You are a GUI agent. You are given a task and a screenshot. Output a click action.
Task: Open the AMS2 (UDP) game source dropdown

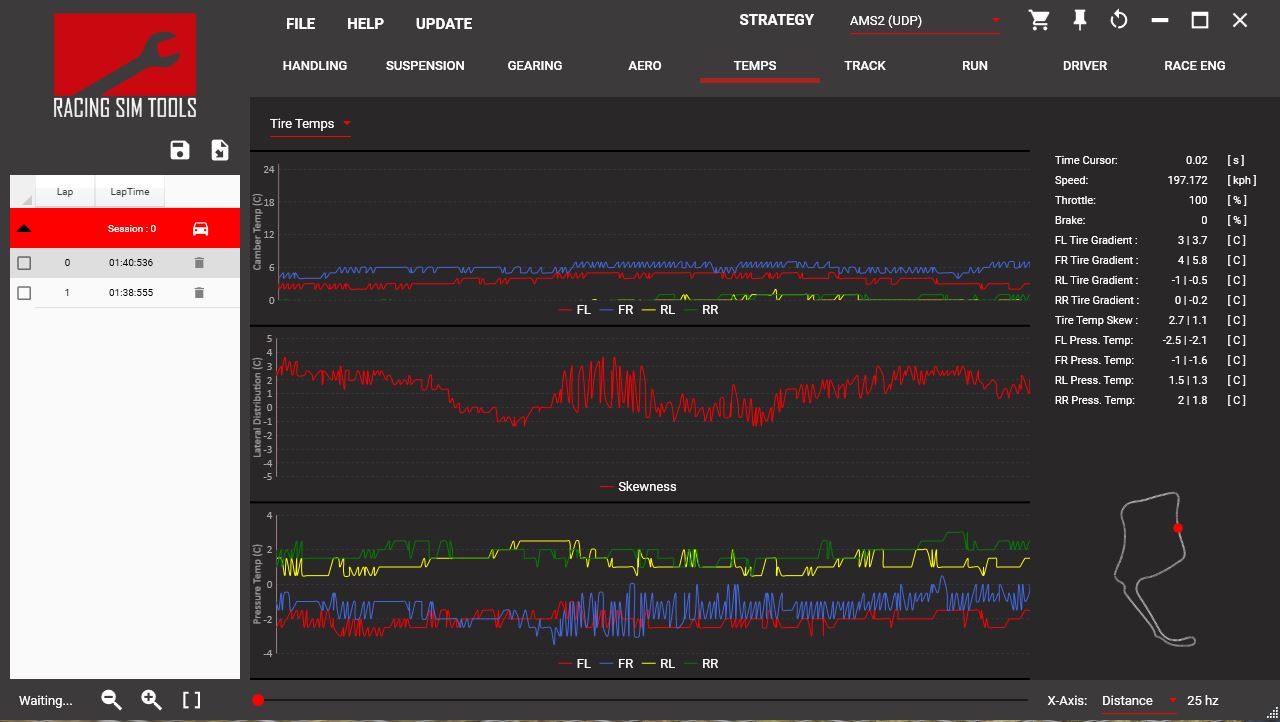tap(924, 21)
